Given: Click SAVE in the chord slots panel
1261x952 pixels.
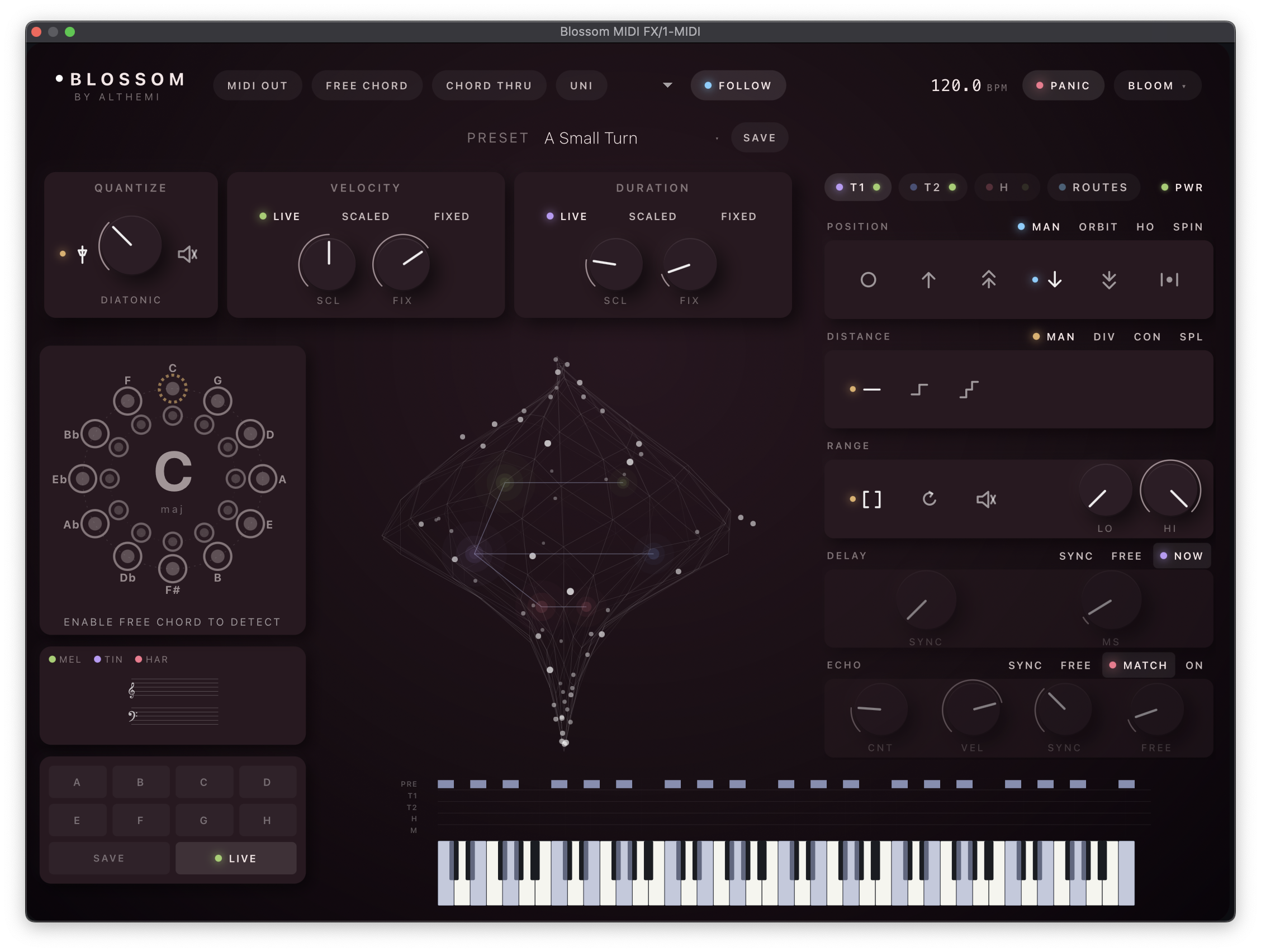Looking at the screenshot, I should click(109, 859).
